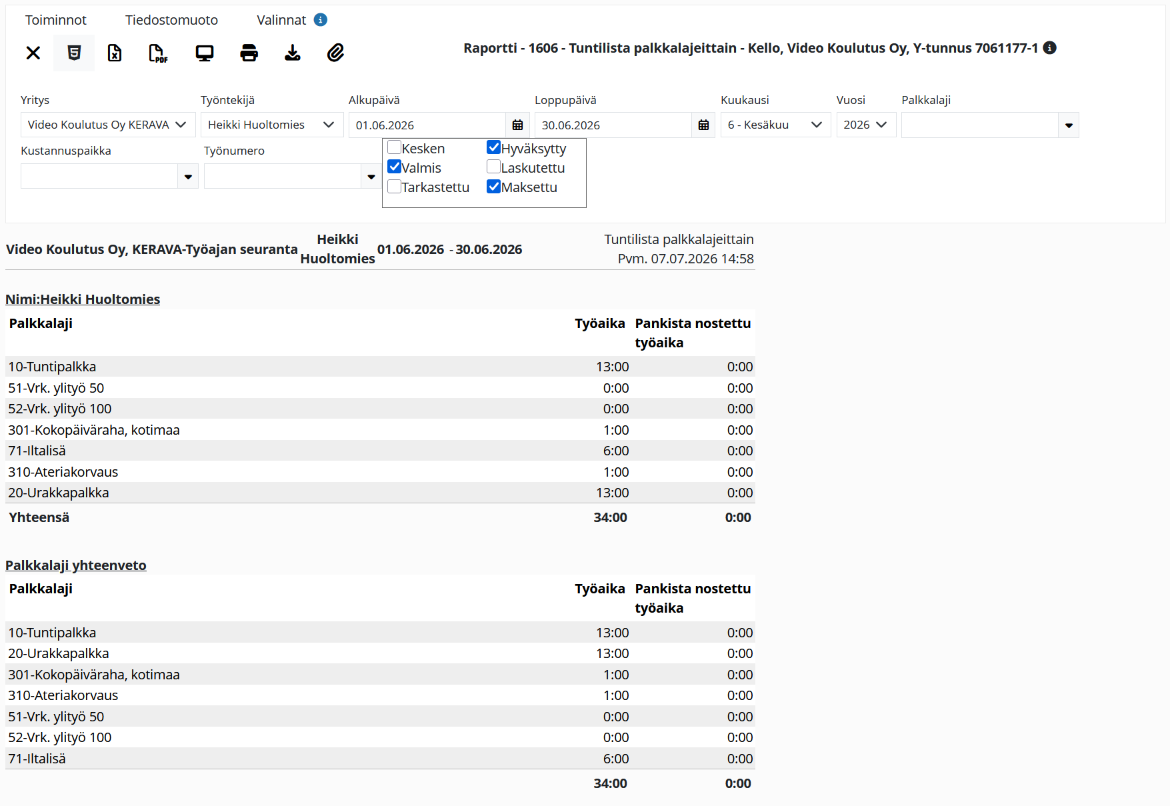Screen dimensions: 1170x806
Task: Tick the Laskutettu checkbox
Action: point(493,167)
